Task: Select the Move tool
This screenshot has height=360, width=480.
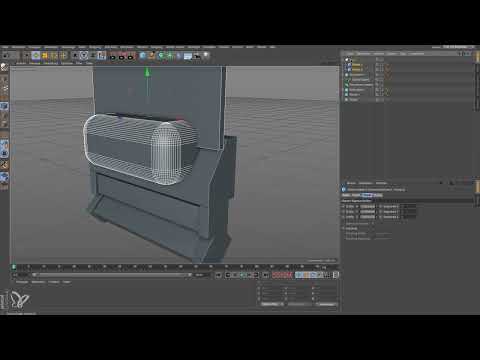Action: click(36, 56)
